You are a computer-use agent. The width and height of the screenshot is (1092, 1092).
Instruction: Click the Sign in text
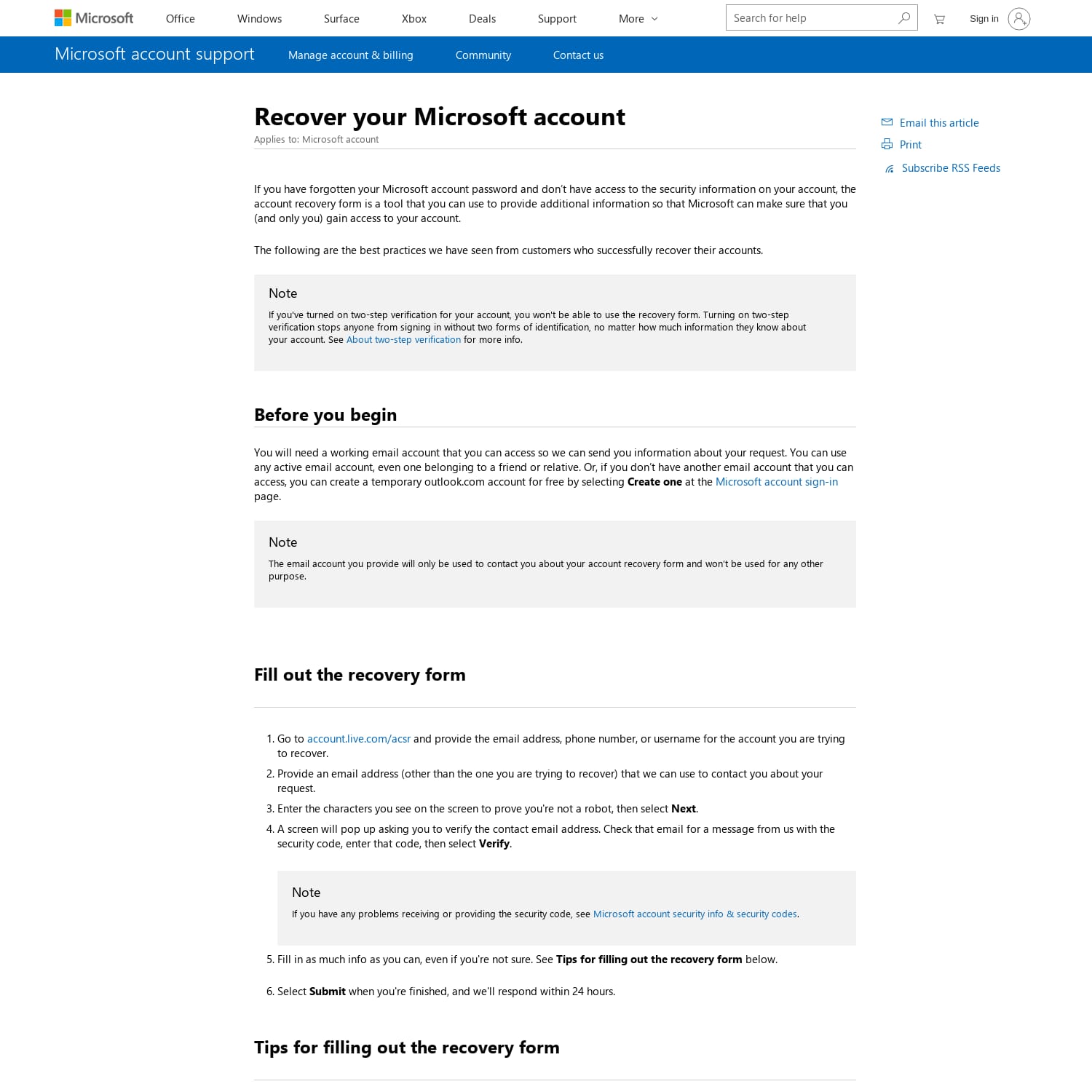[x=984, y=19]
